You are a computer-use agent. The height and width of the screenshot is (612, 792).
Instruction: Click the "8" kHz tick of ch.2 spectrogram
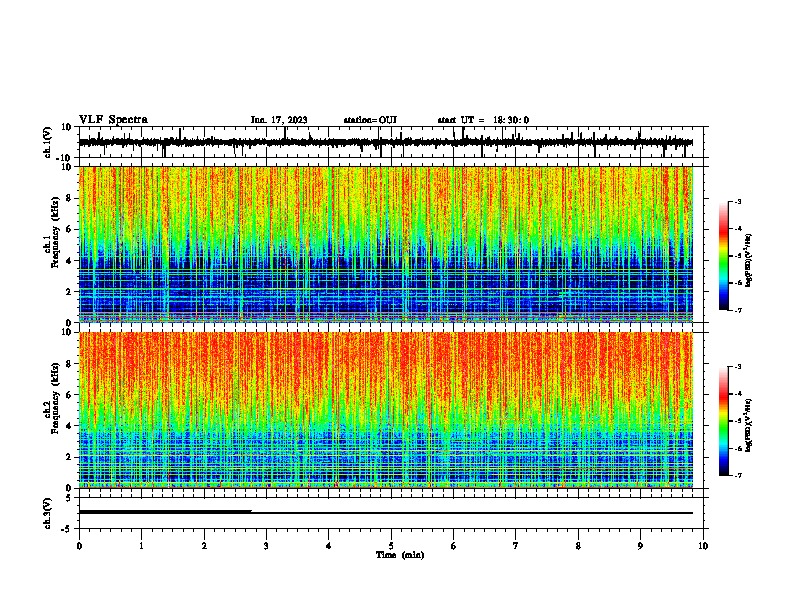(69, 364)
